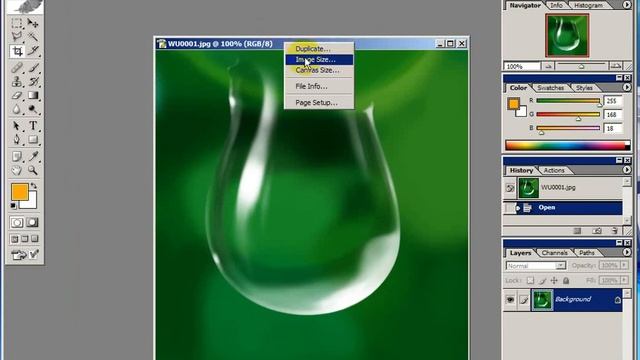This screenshot has height=360, width=640.
Task: Select the Eyedropper tool
Action: (33, 156)
